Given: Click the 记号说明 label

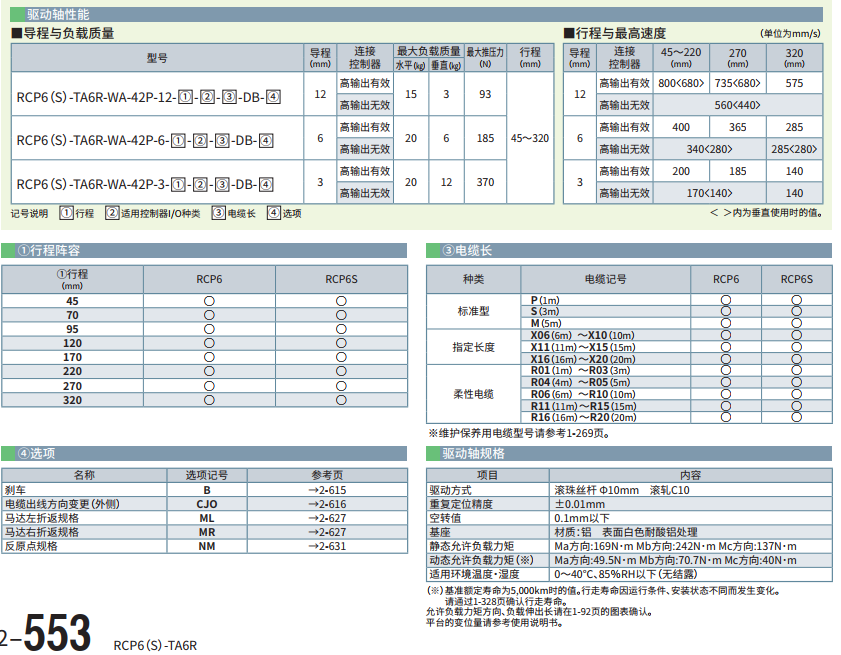Looking at the screenshot, I should tap(29, 214).
